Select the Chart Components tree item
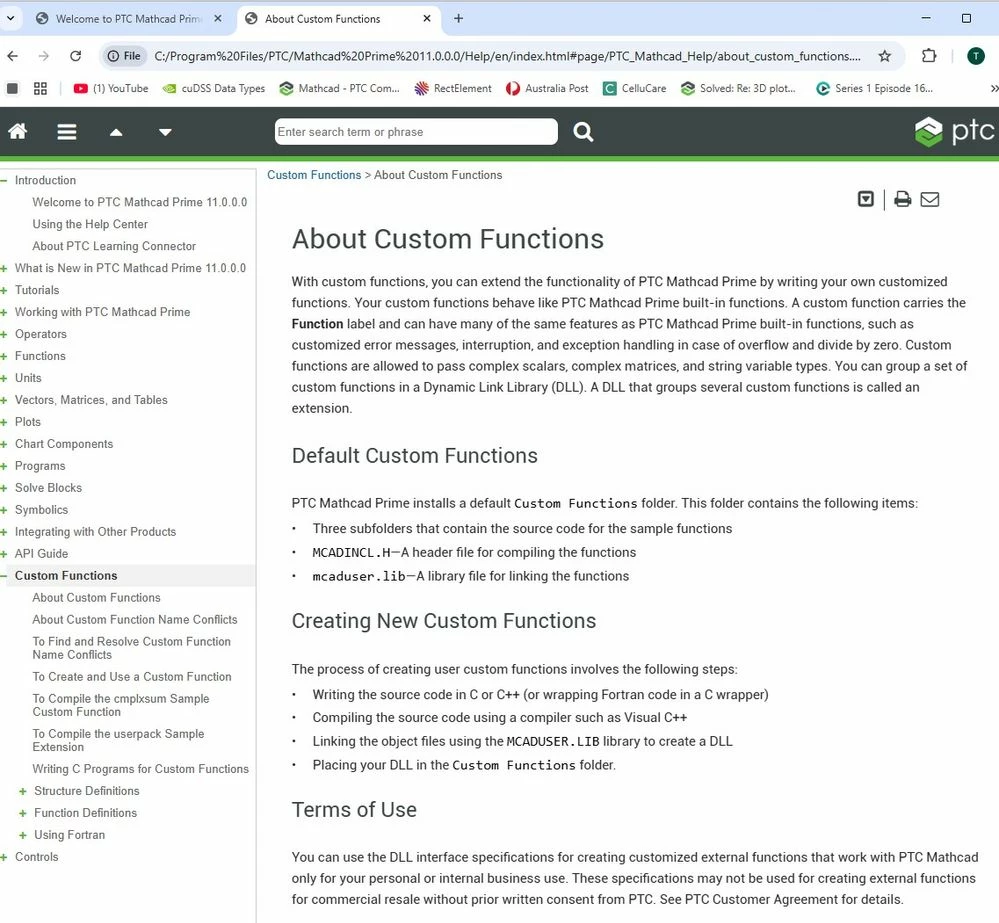 click(64, 444)
